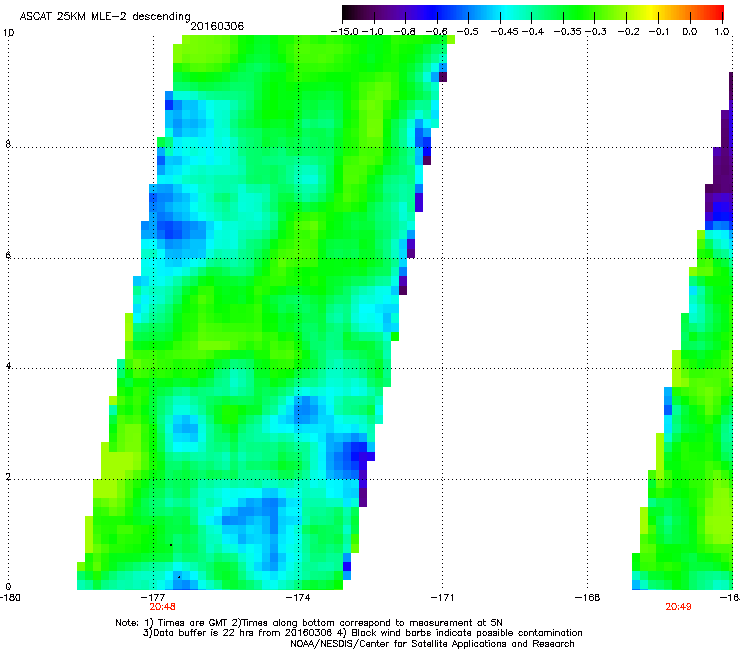Image resolution: width=740 pixels, height=650 pixels.
Task: Click the date label '20160306' under the title
Action: coord(217,26)
